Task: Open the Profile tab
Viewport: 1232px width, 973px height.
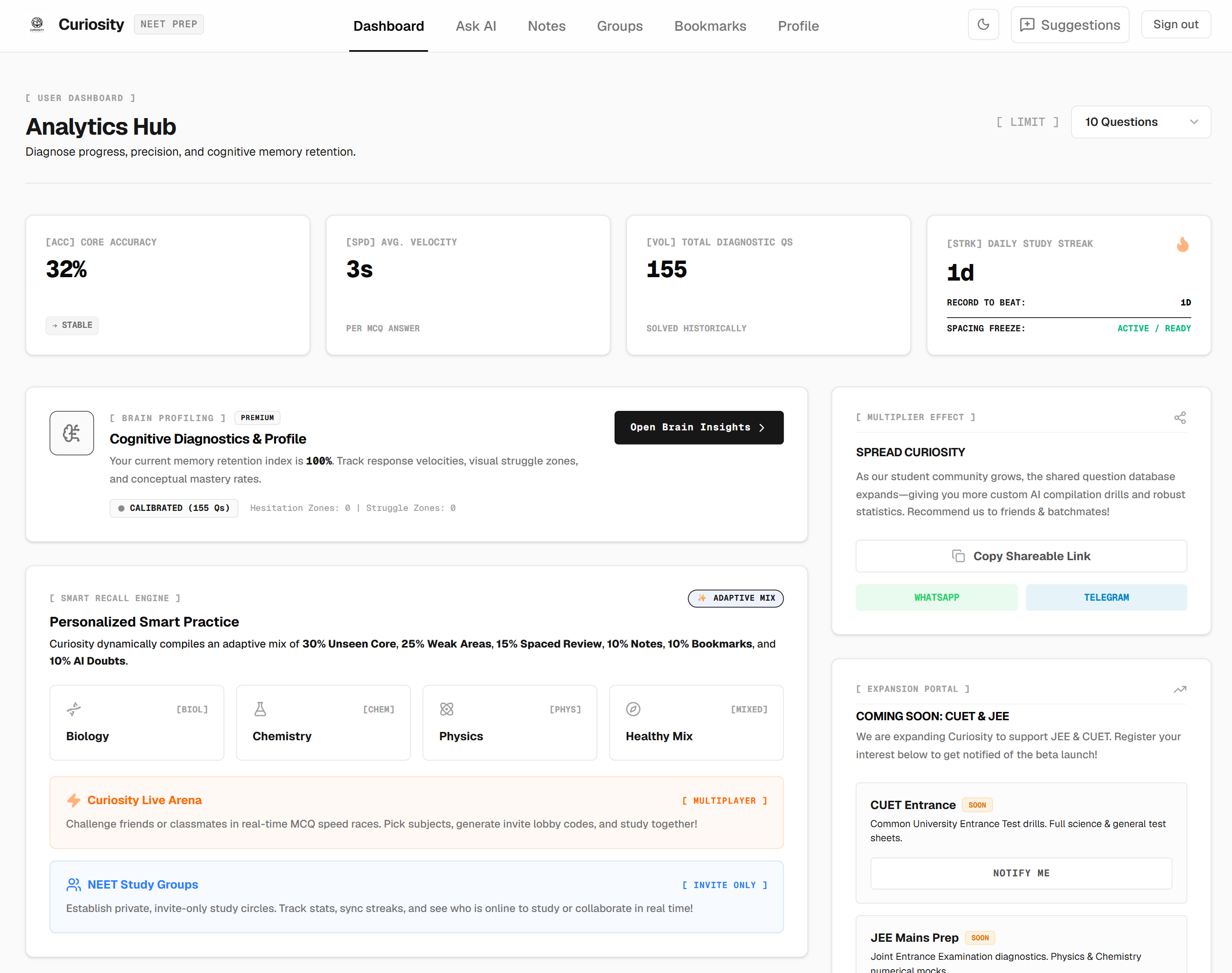Action: tap(798, 26)
